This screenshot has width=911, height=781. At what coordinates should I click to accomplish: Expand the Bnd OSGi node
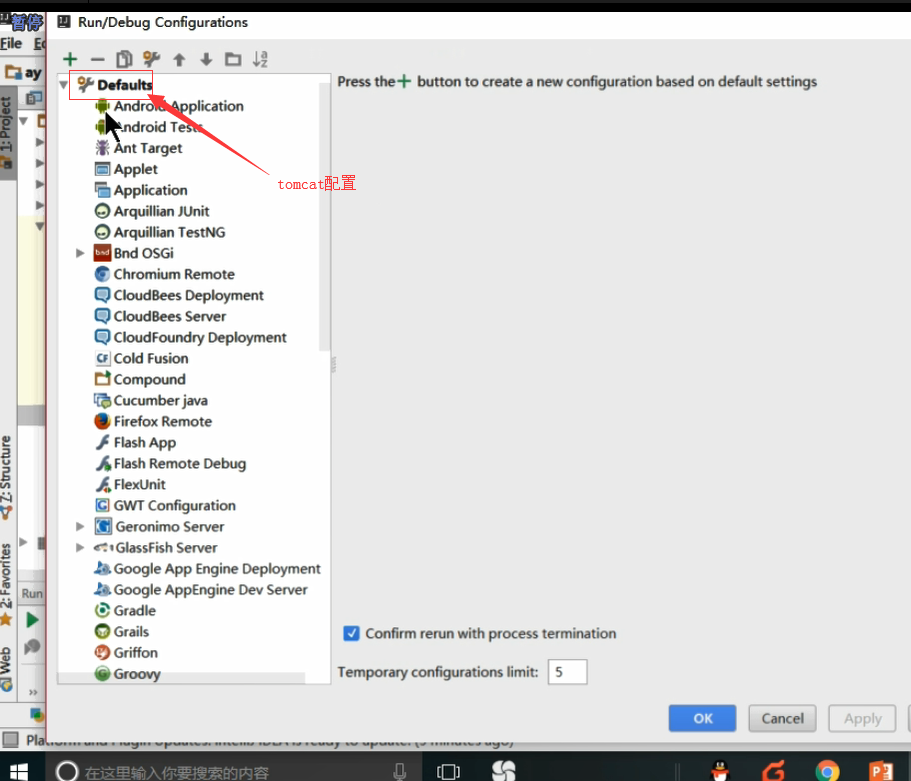point(80,253)
